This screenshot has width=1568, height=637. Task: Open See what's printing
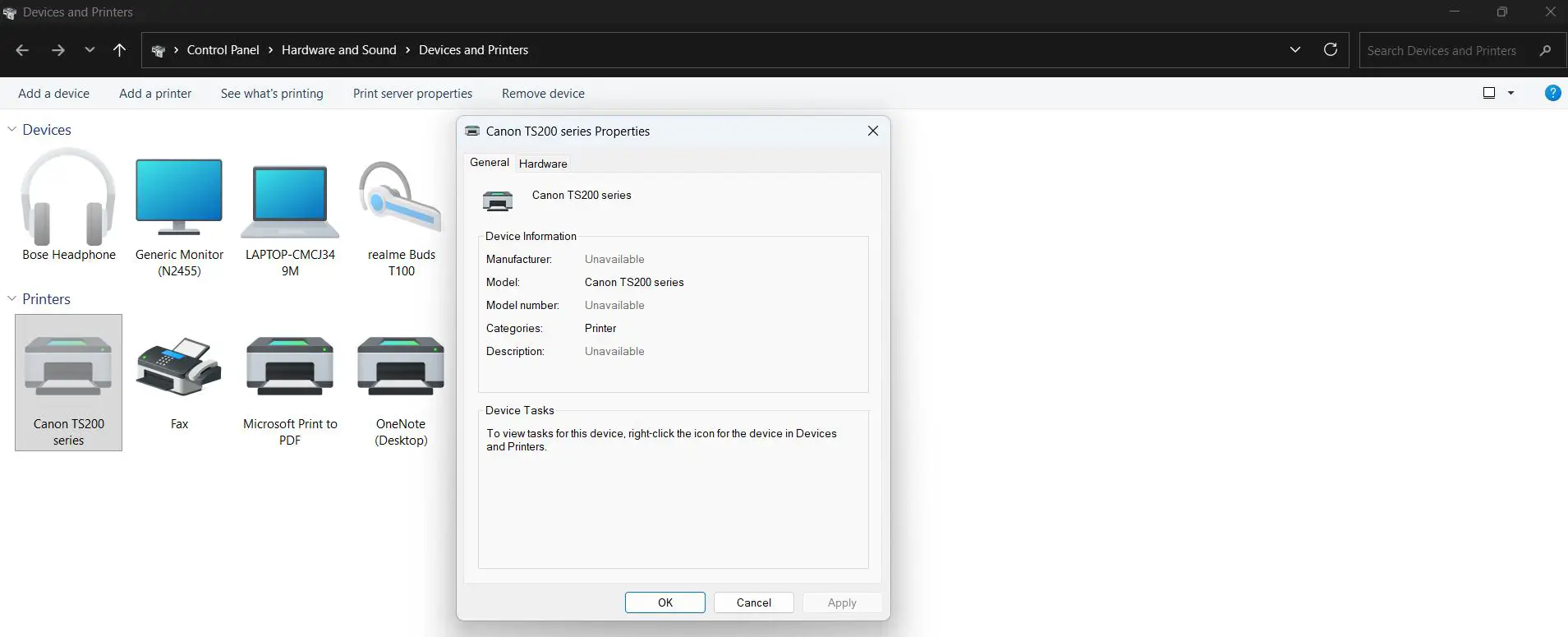272,94
